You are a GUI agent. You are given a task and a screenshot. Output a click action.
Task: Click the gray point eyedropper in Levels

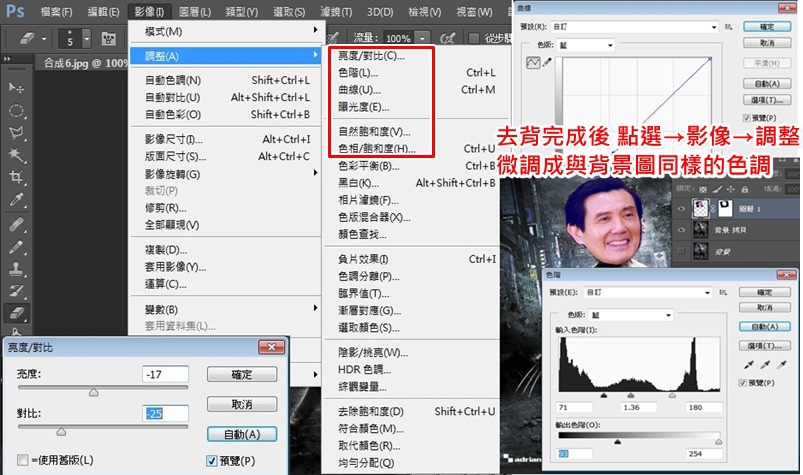point(765,365)
